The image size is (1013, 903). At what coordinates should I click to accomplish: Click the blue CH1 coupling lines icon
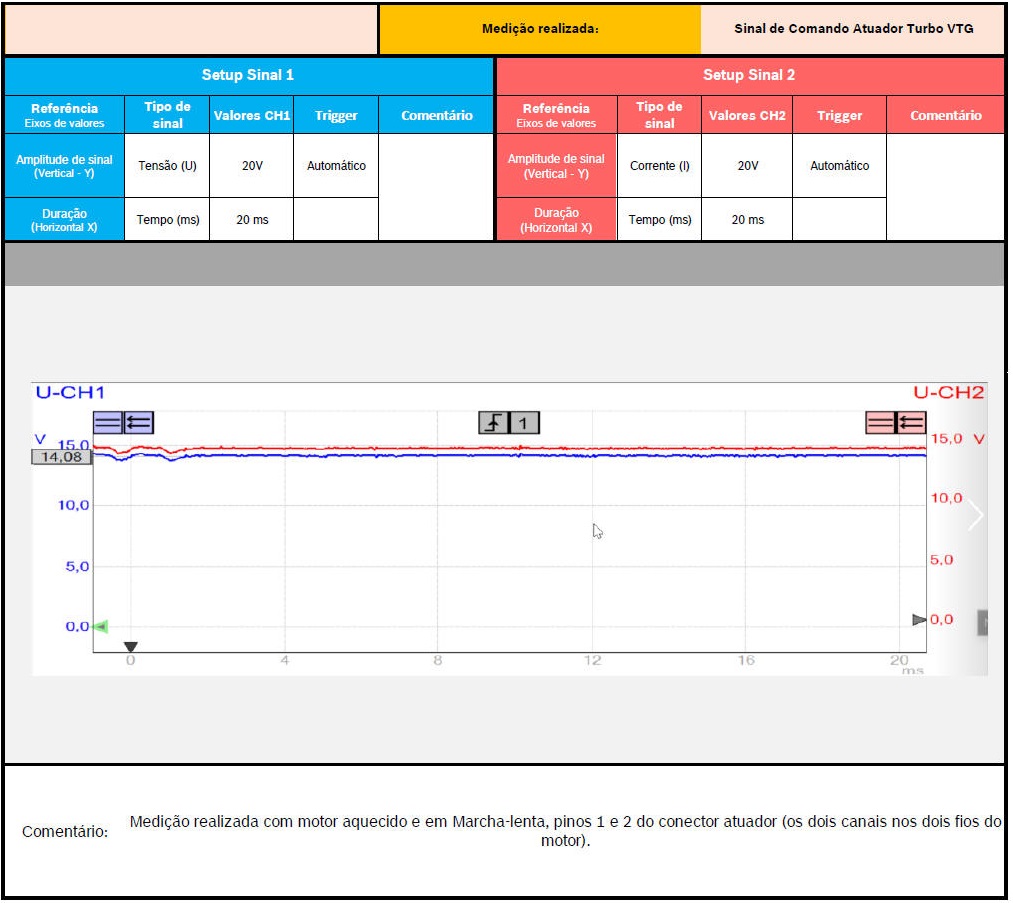108,423
